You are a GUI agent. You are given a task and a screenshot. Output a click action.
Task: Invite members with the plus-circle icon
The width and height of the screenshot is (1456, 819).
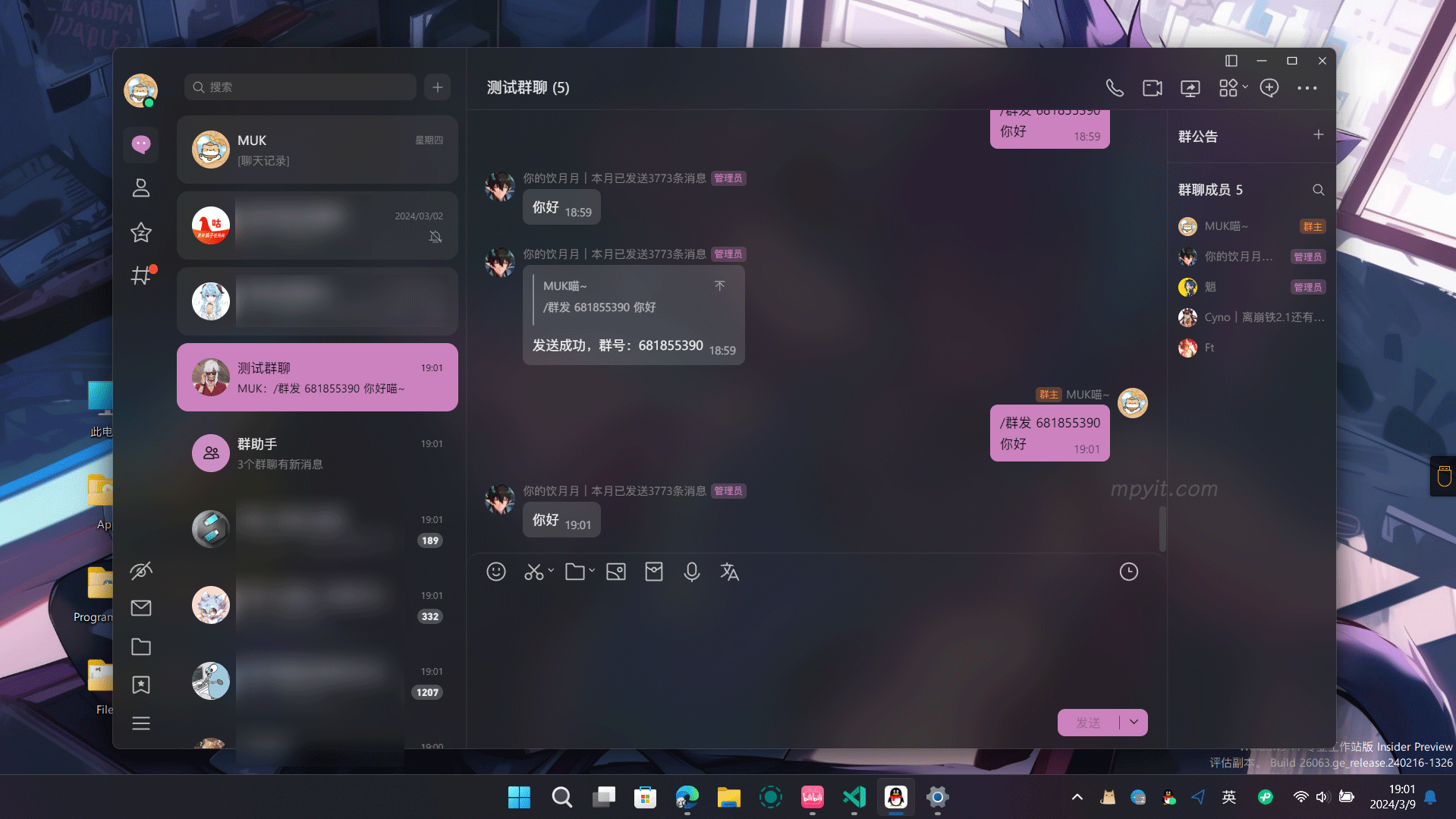(x=1269, y=88)
